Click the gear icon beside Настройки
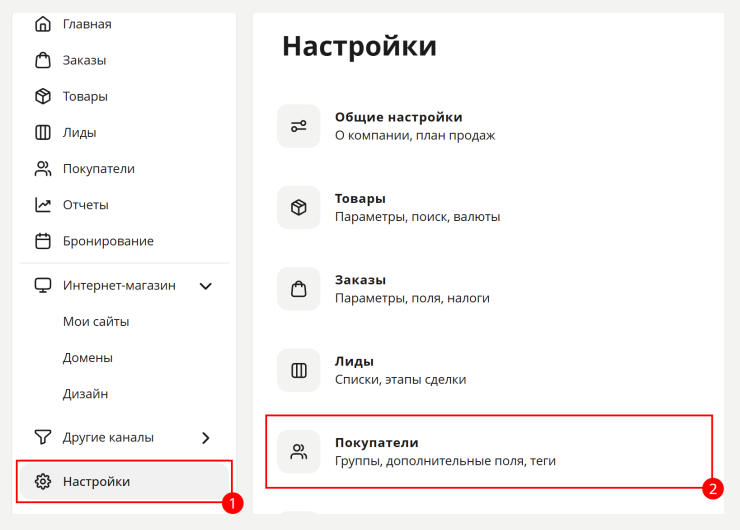This screenshot has height=530, width=740. (x=43, y=481)
